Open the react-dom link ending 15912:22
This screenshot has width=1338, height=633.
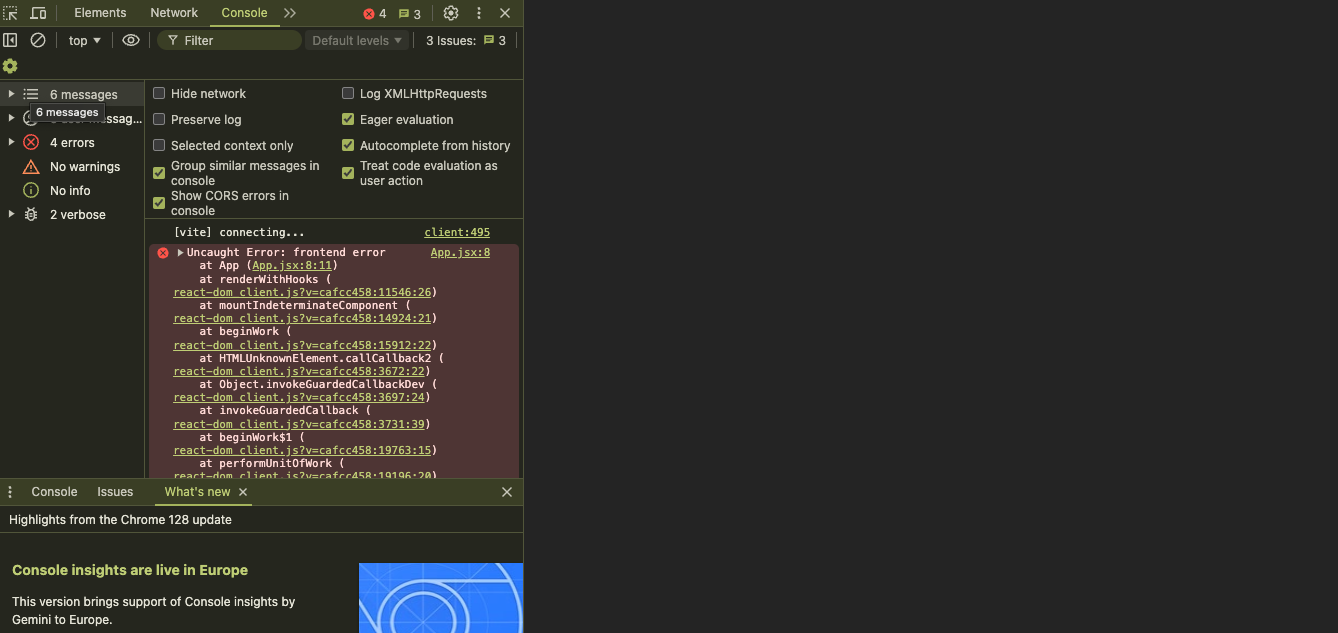click(302, 345)
